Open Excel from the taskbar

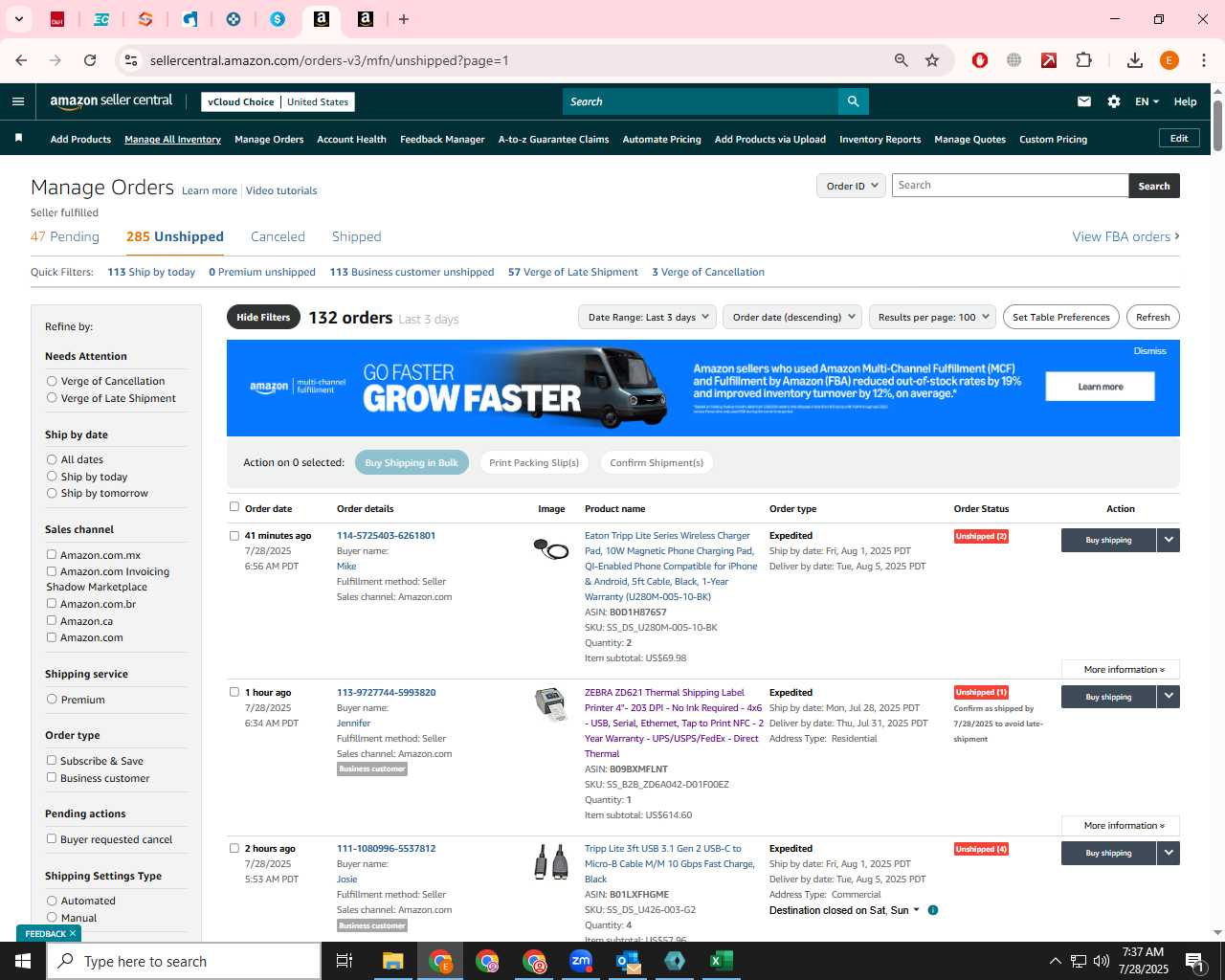722,961
